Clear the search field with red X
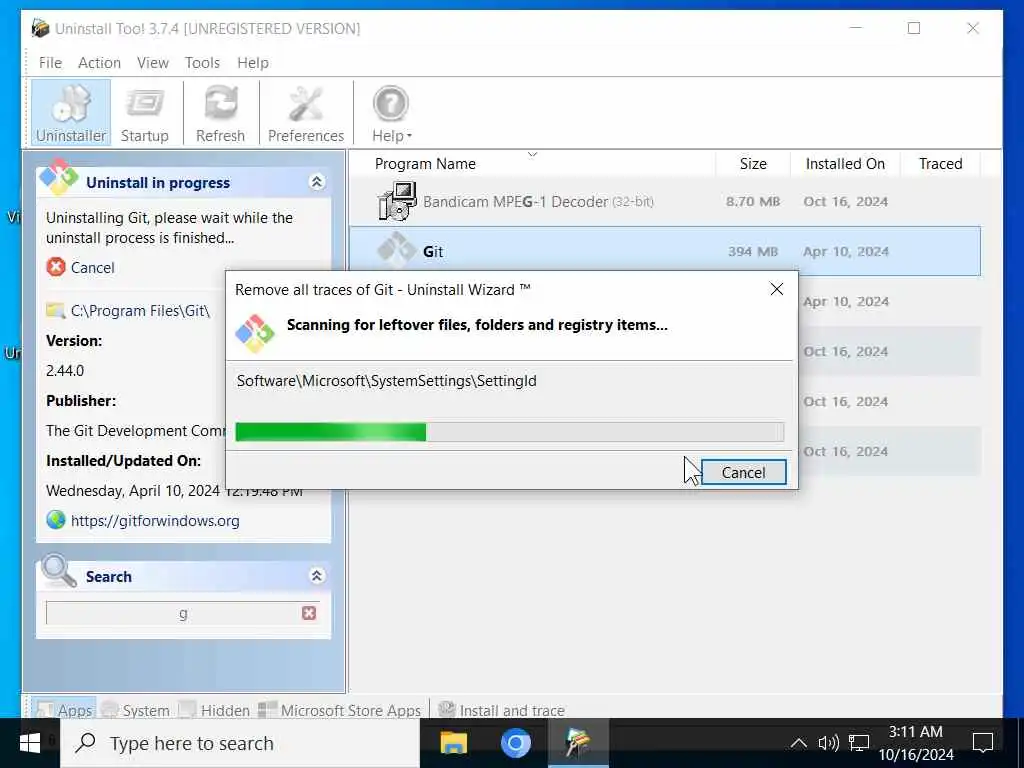1024x768 pixels. coord(309,613)
